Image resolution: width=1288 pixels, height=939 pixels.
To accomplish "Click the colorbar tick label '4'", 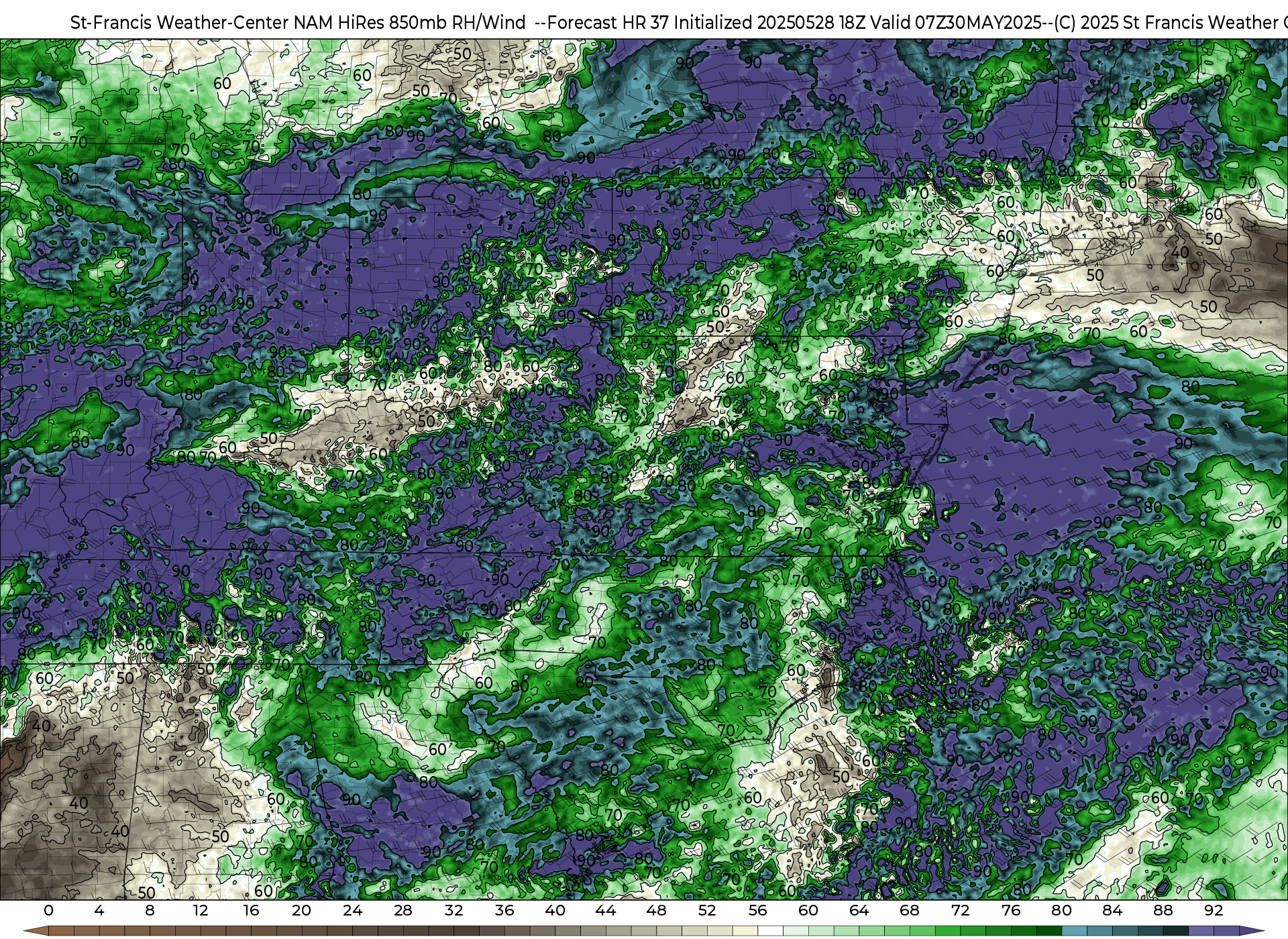I will click(x=99, y=911).
